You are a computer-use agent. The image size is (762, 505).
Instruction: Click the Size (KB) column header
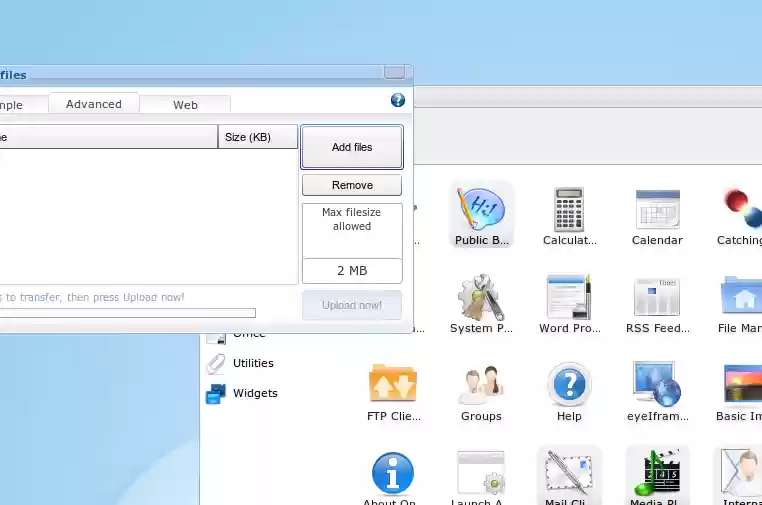tap(258, 137)
